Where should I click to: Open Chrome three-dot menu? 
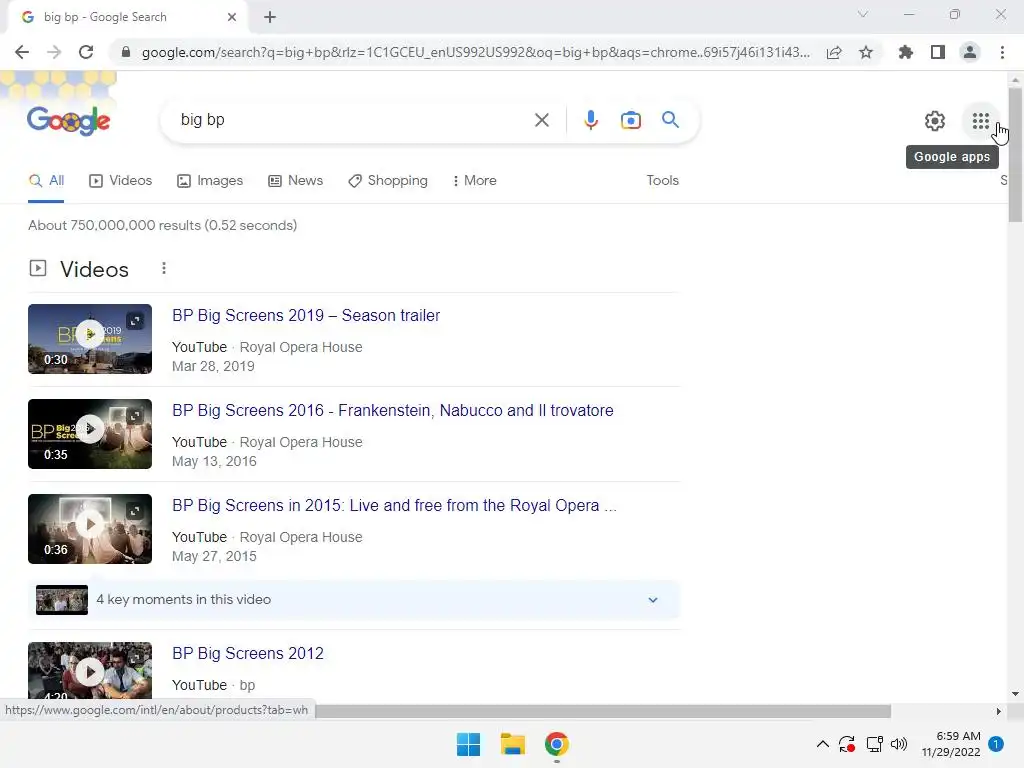point(1002,52)
